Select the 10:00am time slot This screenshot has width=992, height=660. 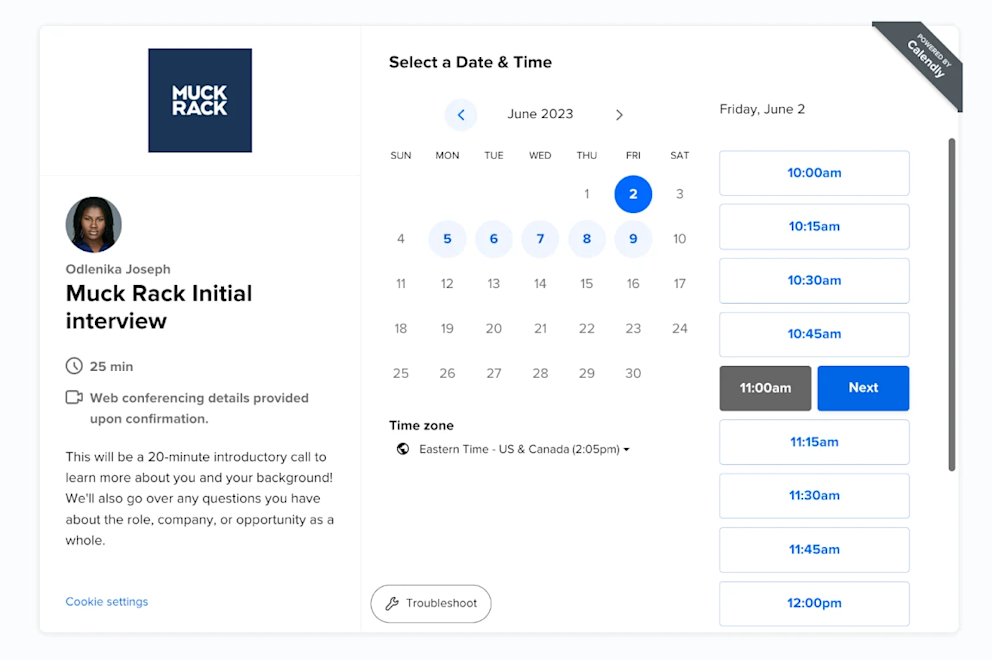click(x=813, y=173)
